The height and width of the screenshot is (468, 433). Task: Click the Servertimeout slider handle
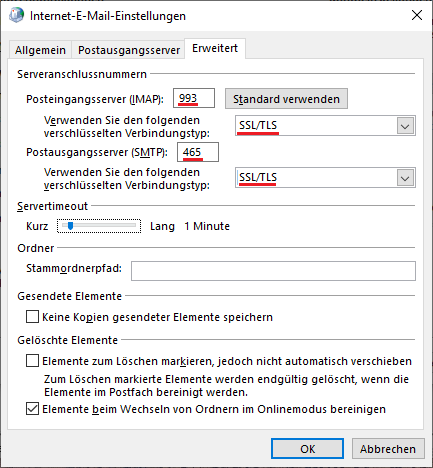[70, 226]
